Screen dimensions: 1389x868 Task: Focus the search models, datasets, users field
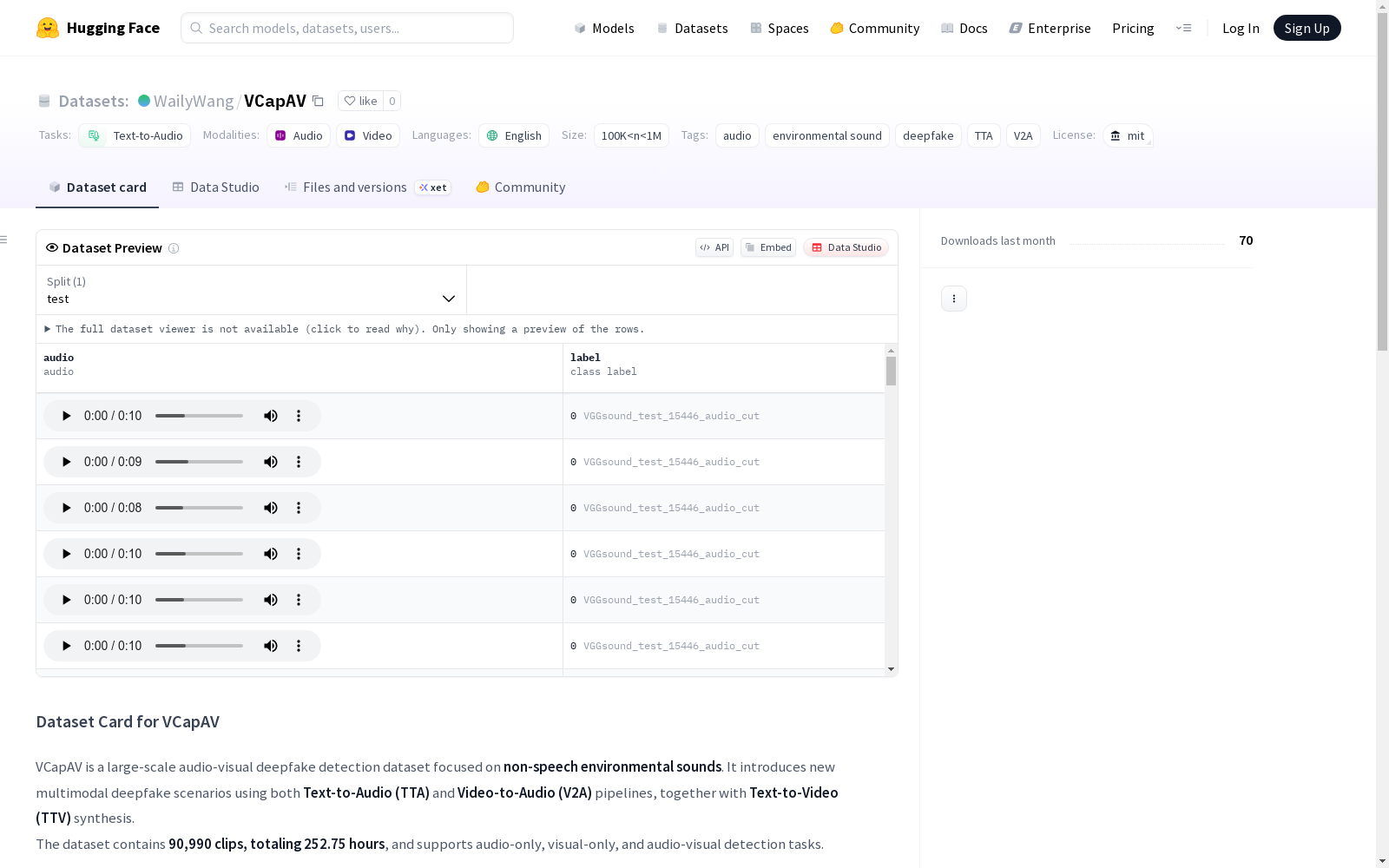pos(347,28)
